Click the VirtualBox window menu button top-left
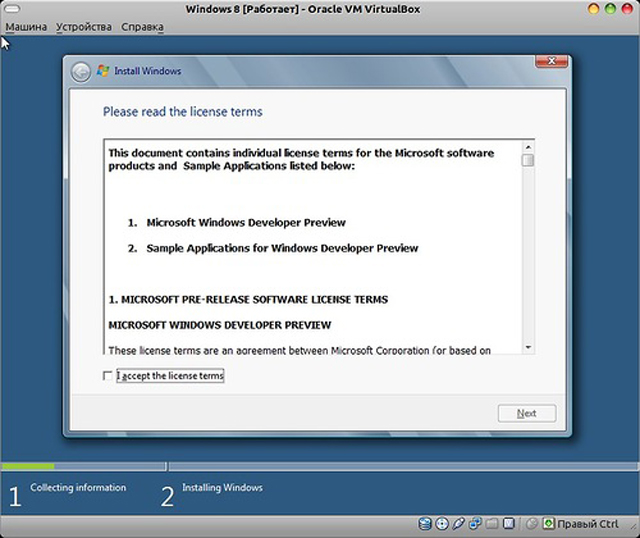The height and width of the screenshot is (538, 640). click(x=12, y=9)
